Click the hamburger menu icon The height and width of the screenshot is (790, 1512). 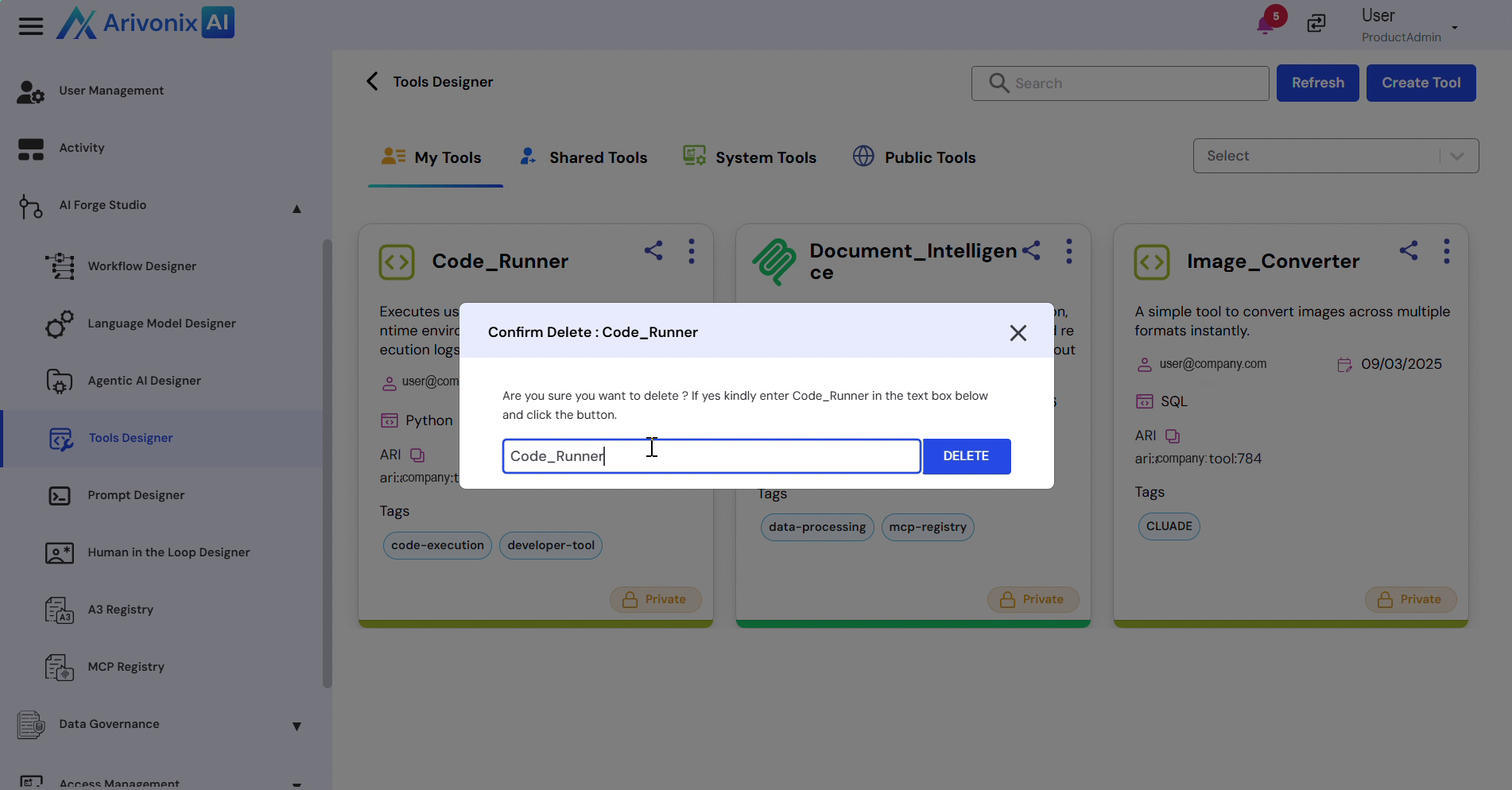click(31, 26)
